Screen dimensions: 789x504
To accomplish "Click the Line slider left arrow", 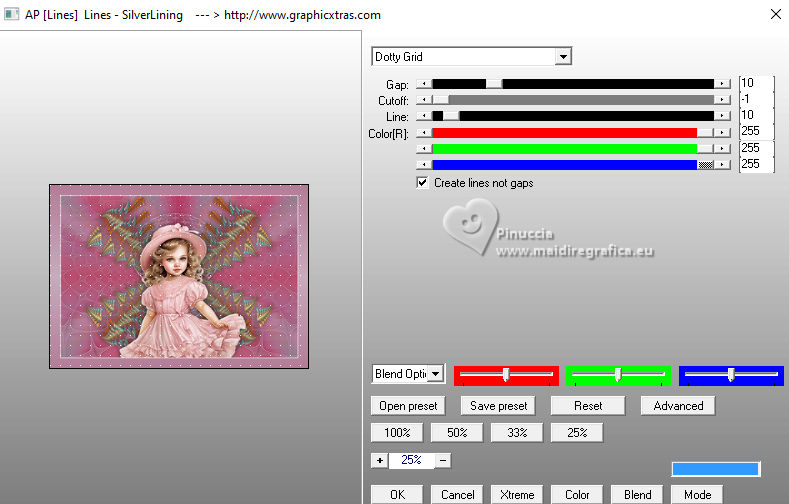I will 424,116.
